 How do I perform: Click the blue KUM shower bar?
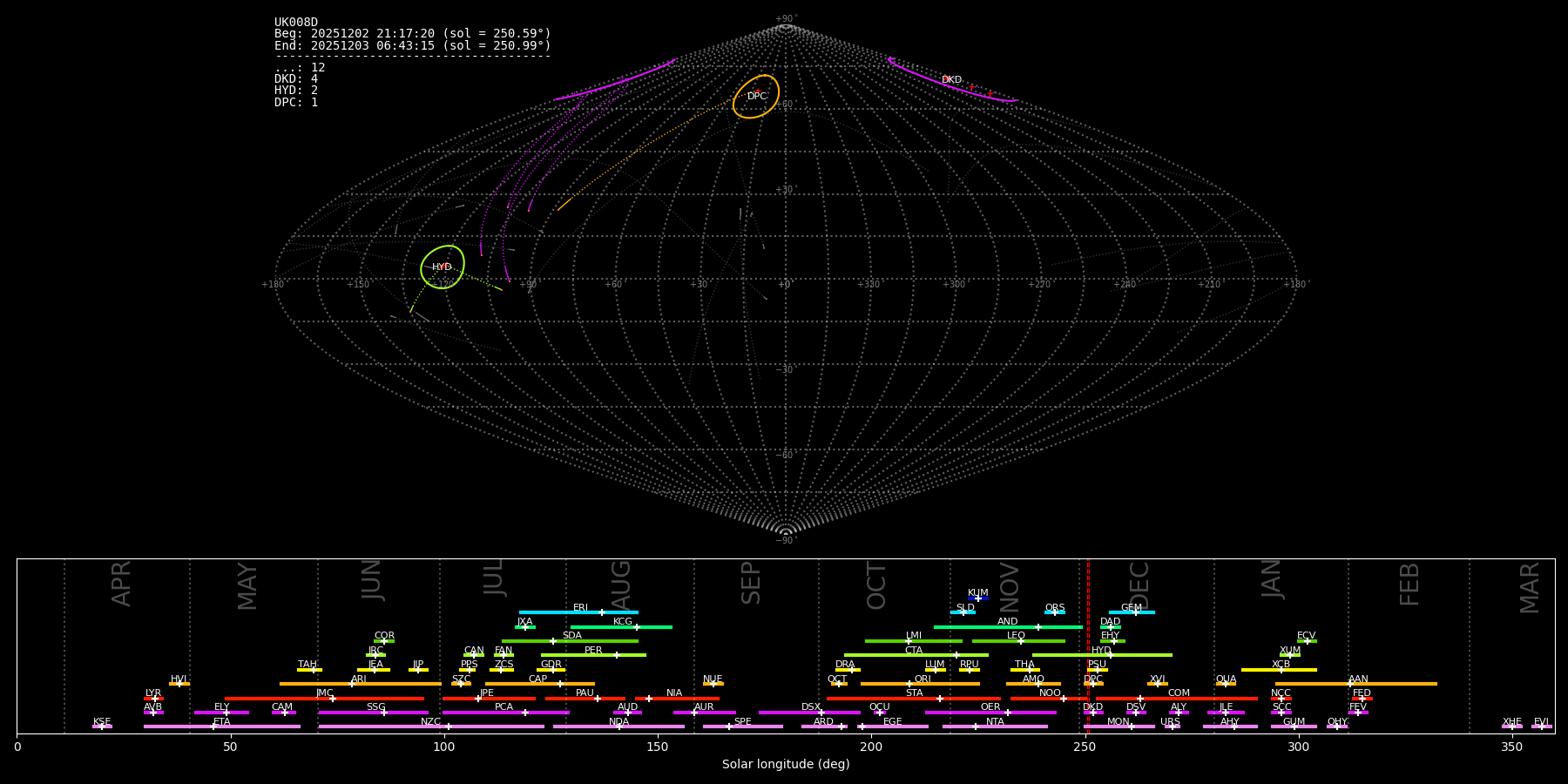click(978, 598)
